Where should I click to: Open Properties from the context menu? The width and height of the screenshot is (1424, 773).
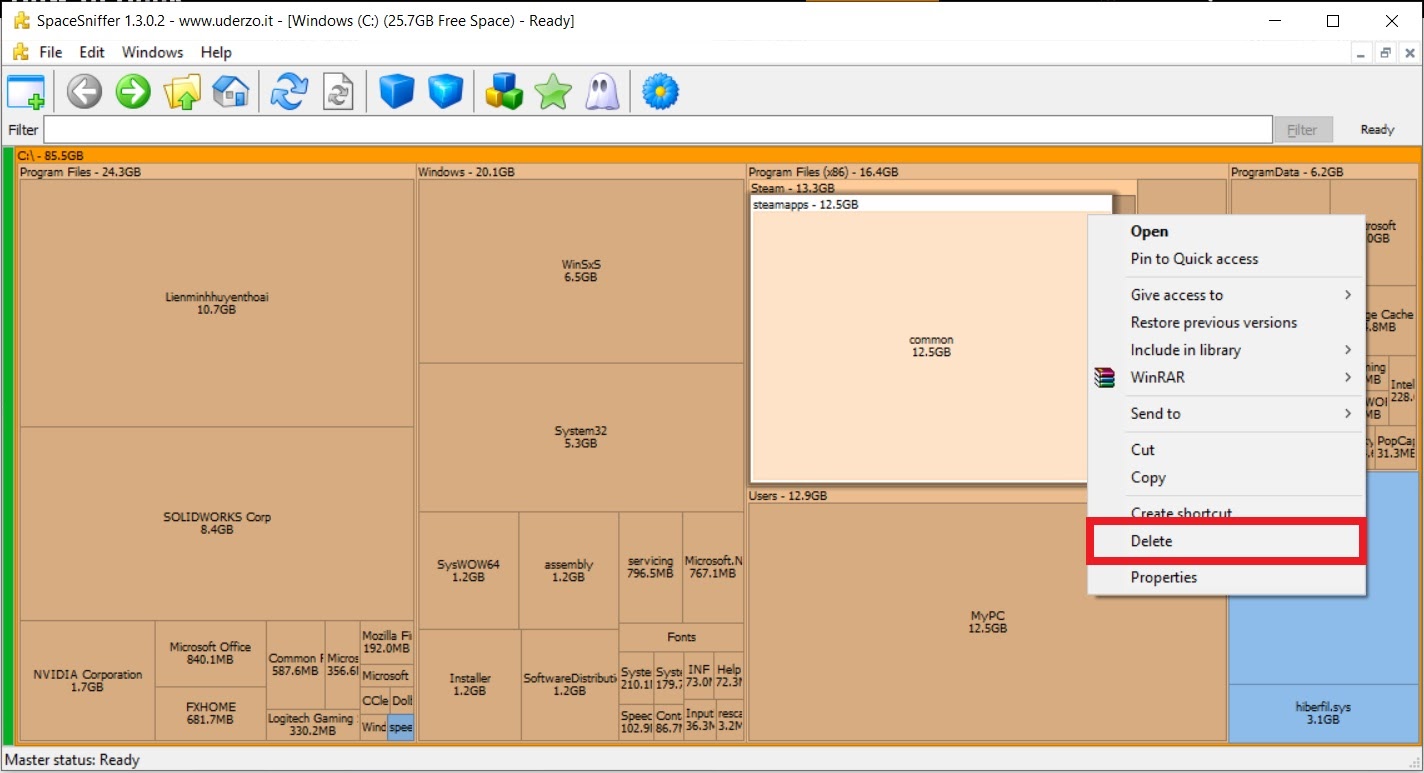[1227, 578]
